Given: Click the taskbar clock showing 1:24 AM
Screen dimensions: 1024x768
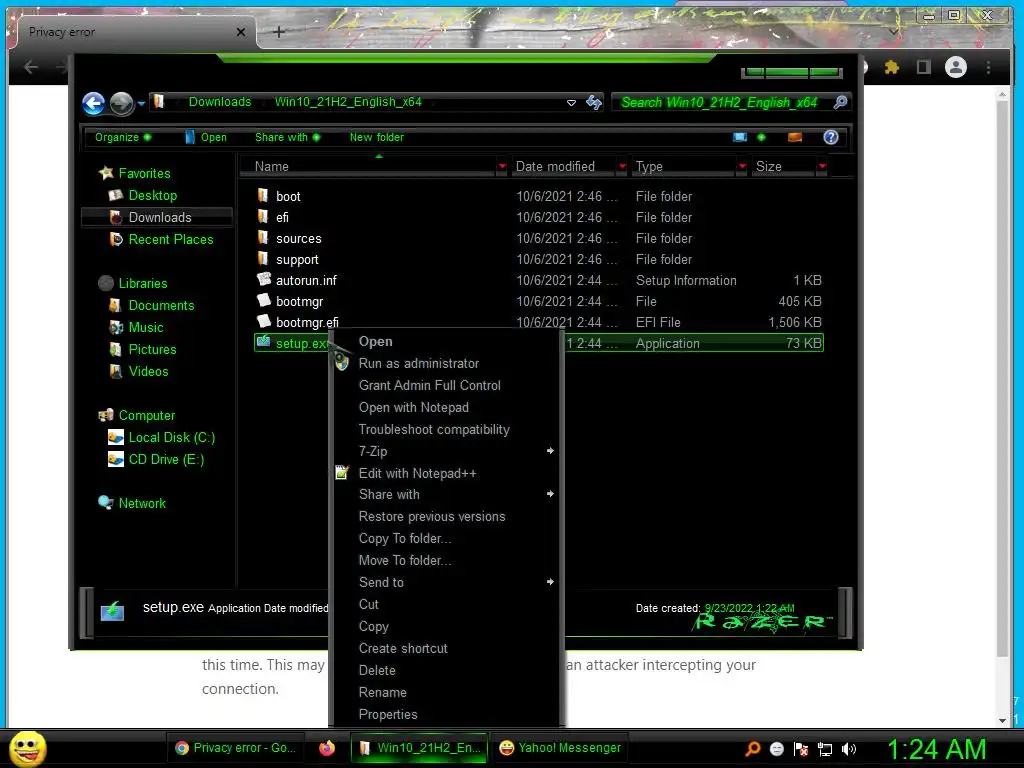Looking at the screenshot, I should coord(936,749).
